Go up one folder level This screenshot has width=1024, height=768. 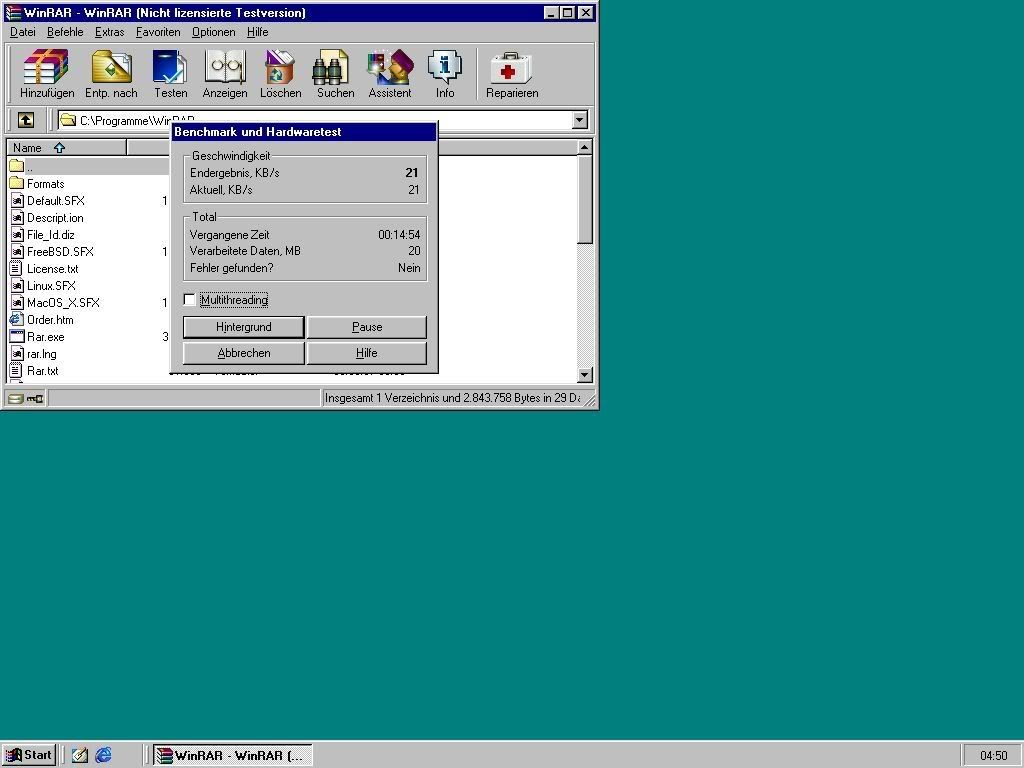pyautogui.click(x=25, y=120)
